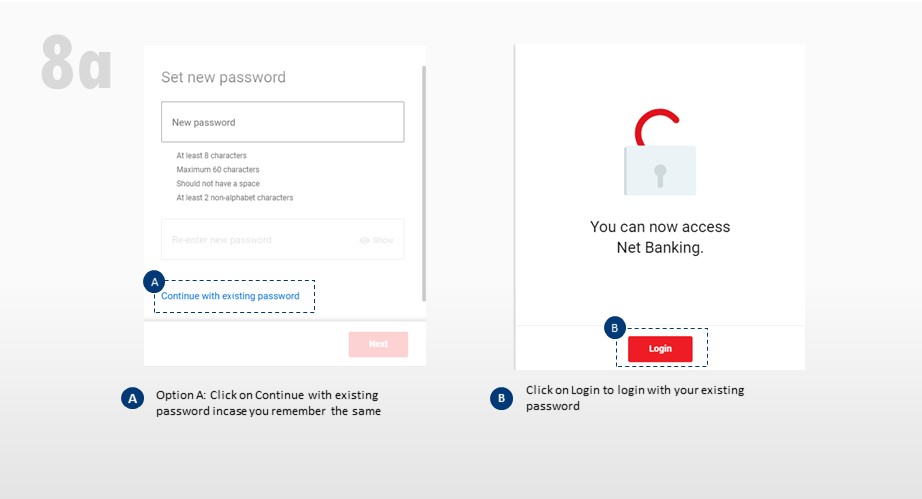Click the 'At least 8 characters' rule
The width and height of the screenshot is (922, 499).
coord(211,156)
